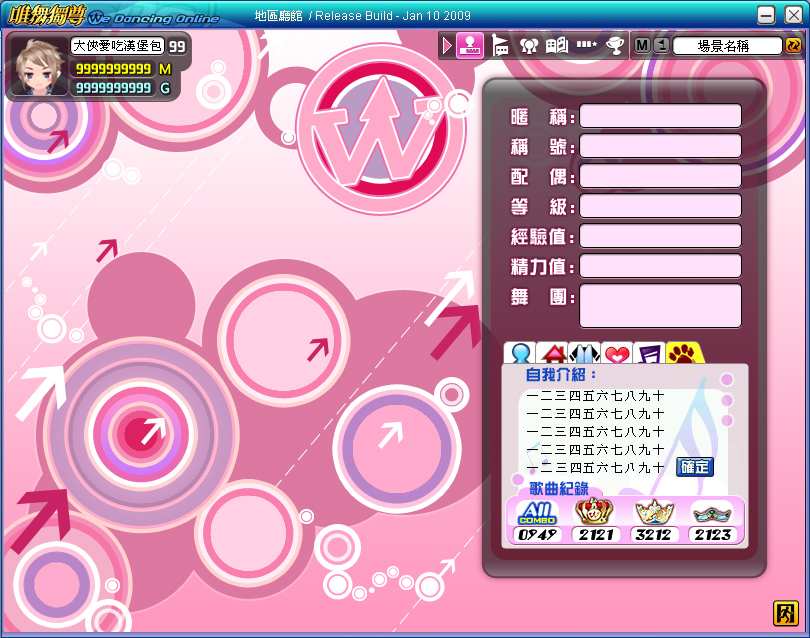810x638 pixels.
Task: Open the friends group icon
Action: (x=528, y=46)
